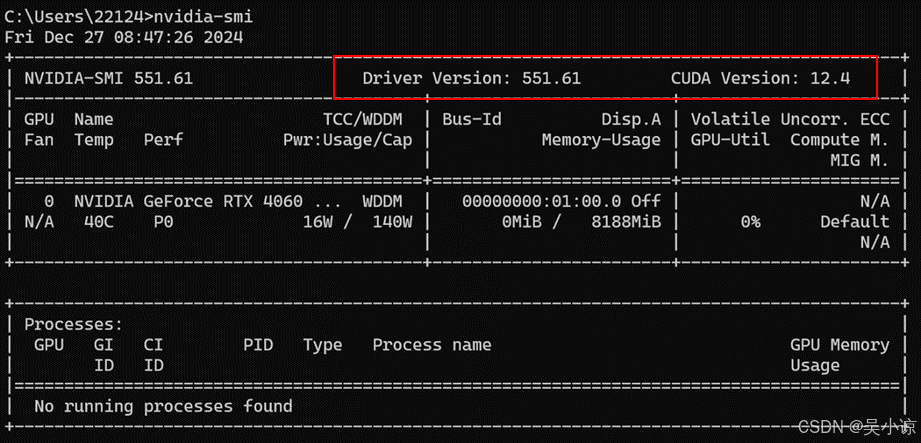This screenshot has height=443, width=921.
Task: Click the Perf column header
Action: pos(163,140)
